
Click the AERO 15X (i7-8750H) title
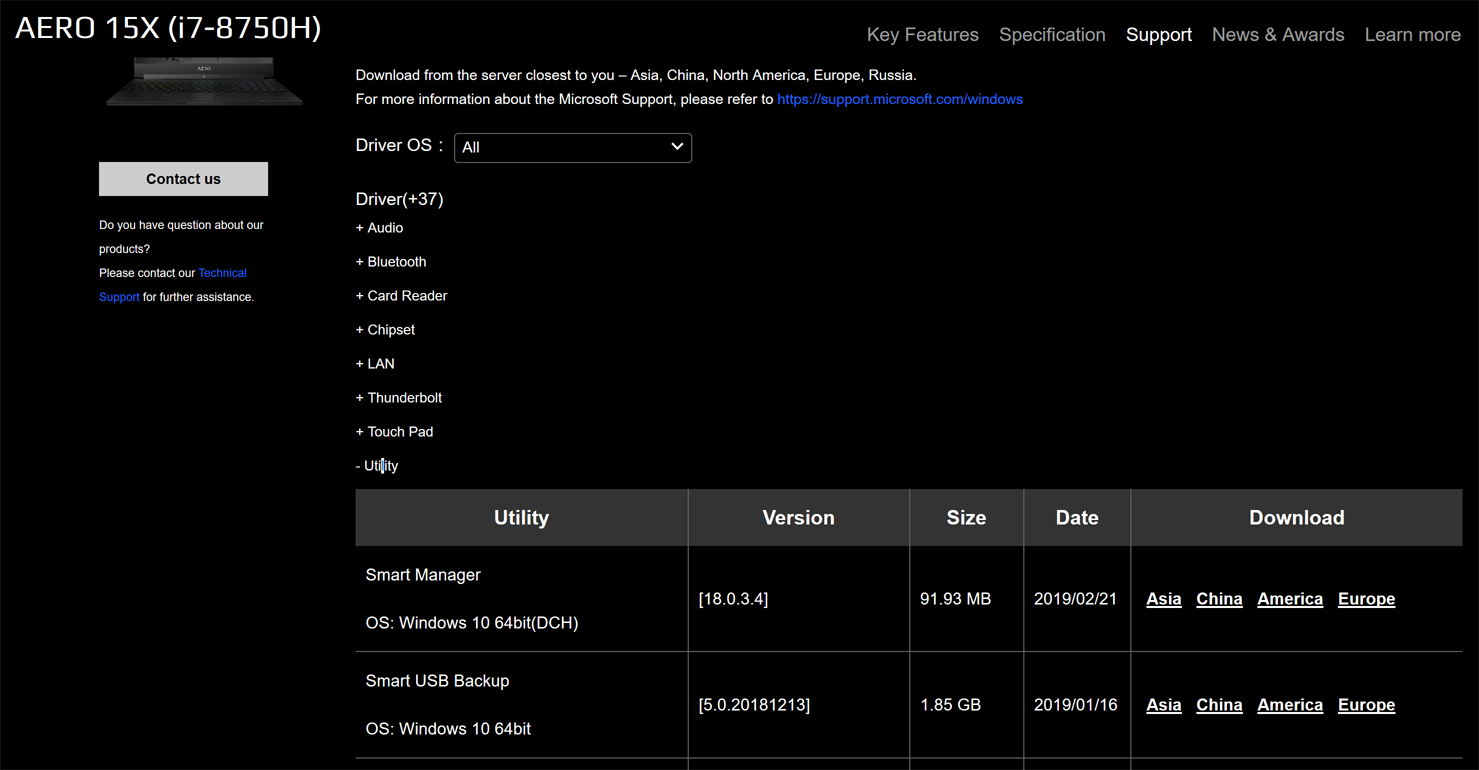(168, 28)
